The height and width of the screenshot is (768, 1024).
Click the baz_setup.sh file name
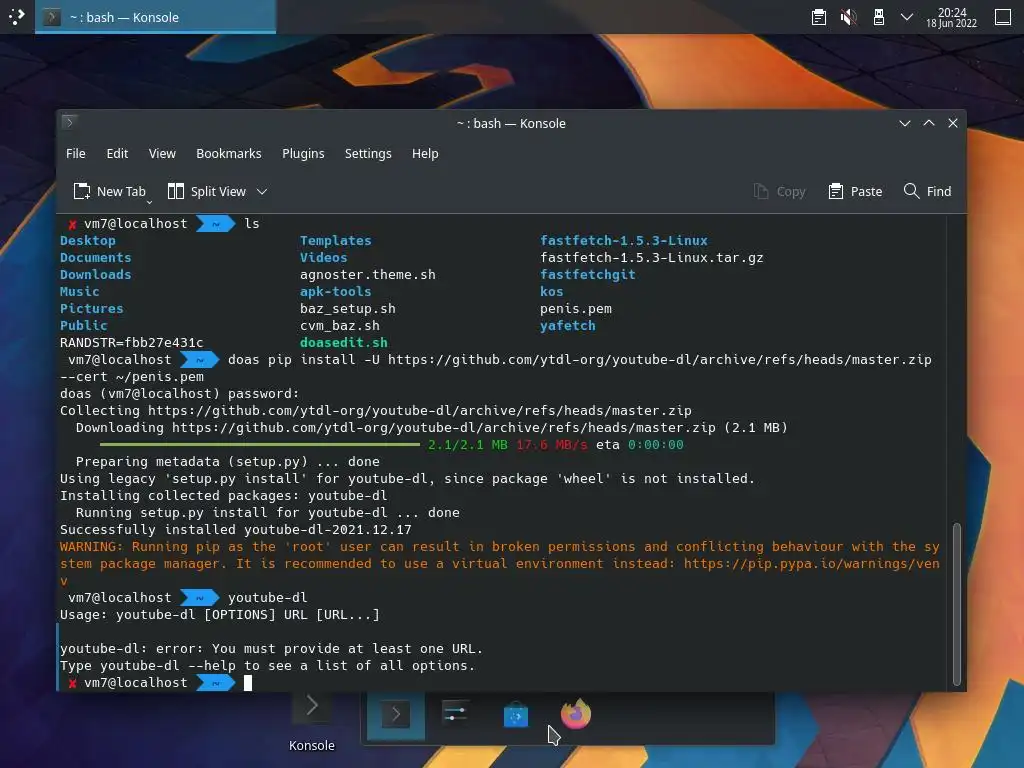coord(347,308)
